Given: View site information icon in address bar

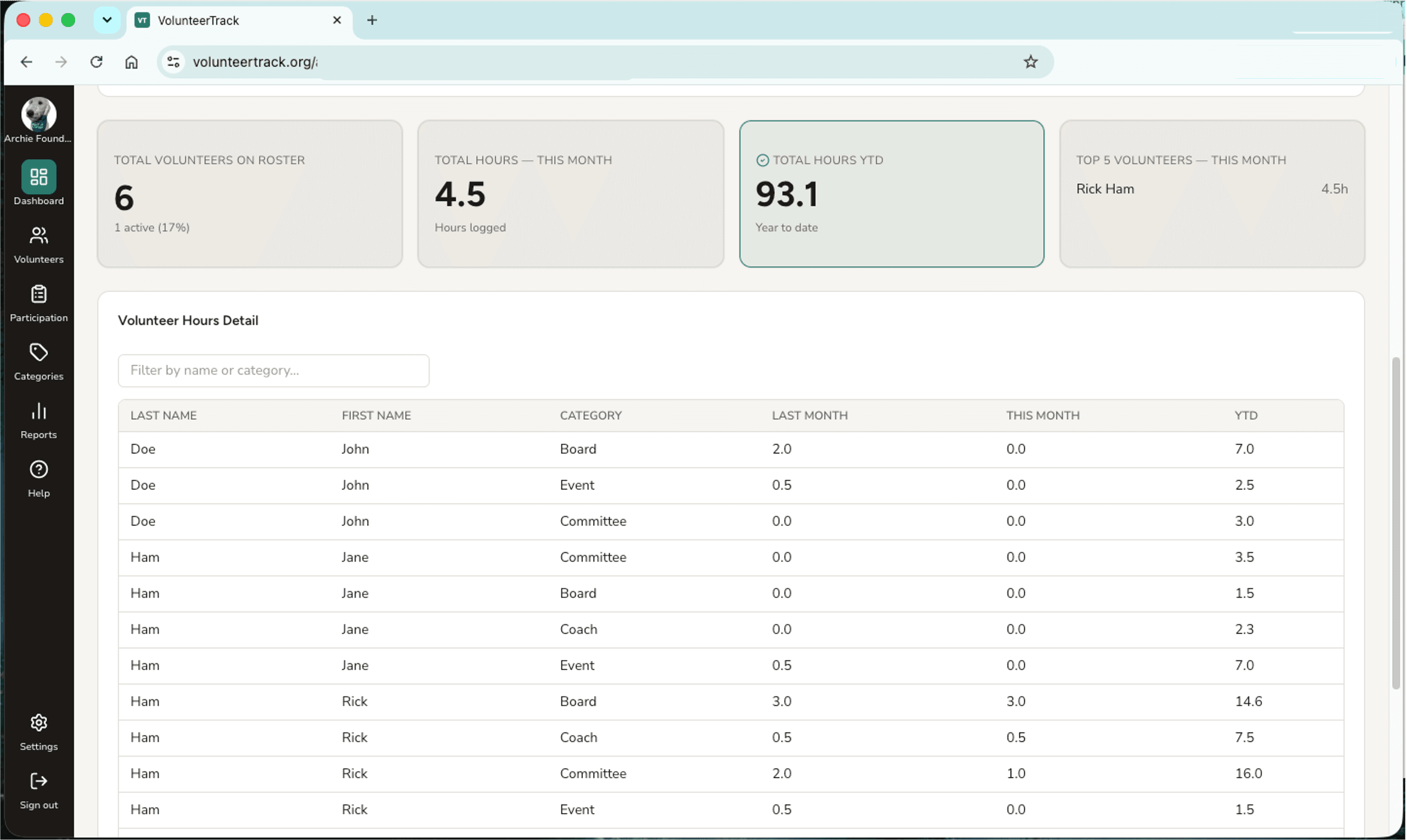Looking at the screenshot, I should click(173, 62).
